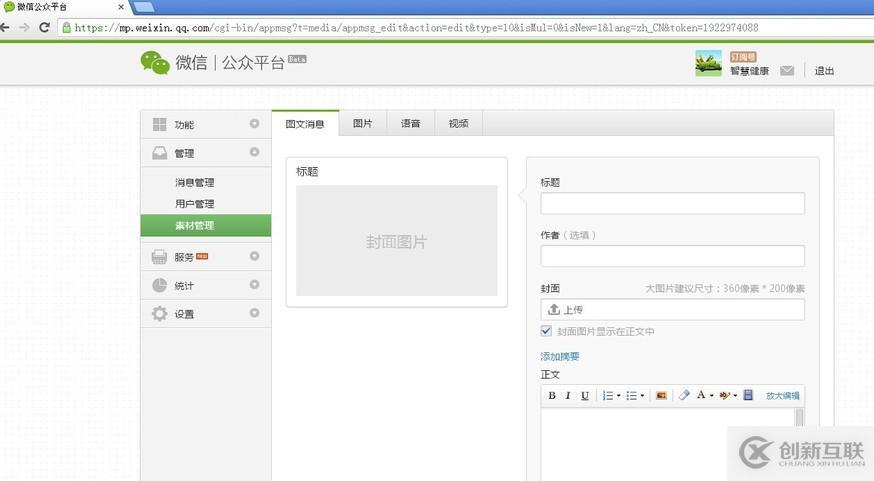Screen dimensions: 874x481
Task: Switch to the 图片 tab
Action: [362, 124]
